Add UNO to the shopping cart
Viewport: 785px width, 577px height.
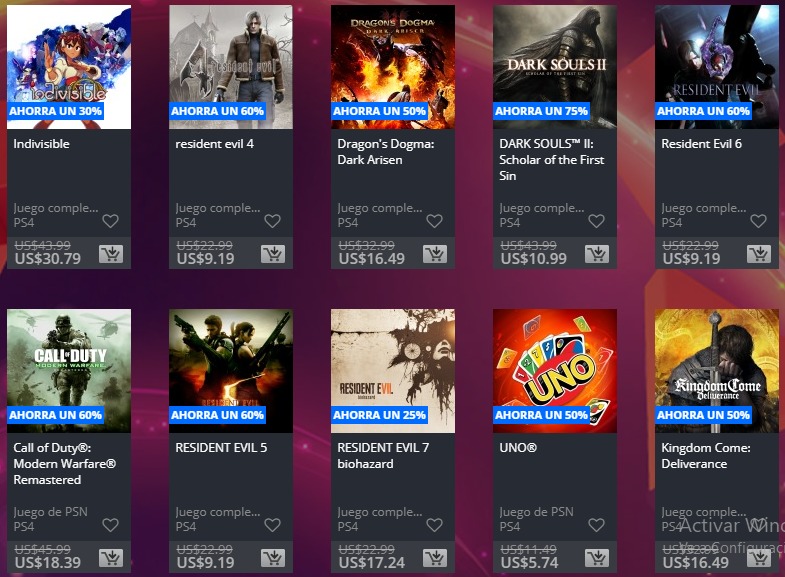(597, 558)
